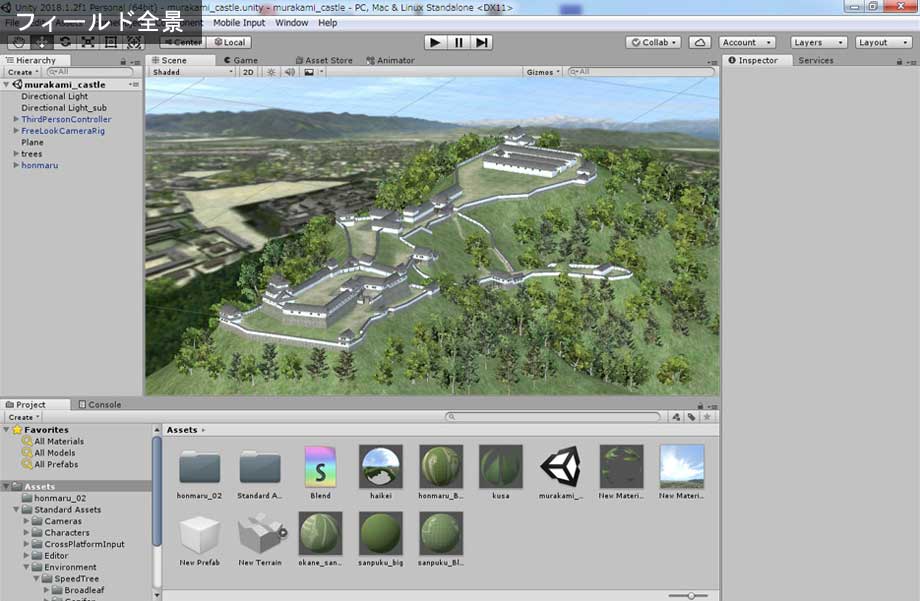
Task: Switch to the Console tab
Action: tap(100, 404)
